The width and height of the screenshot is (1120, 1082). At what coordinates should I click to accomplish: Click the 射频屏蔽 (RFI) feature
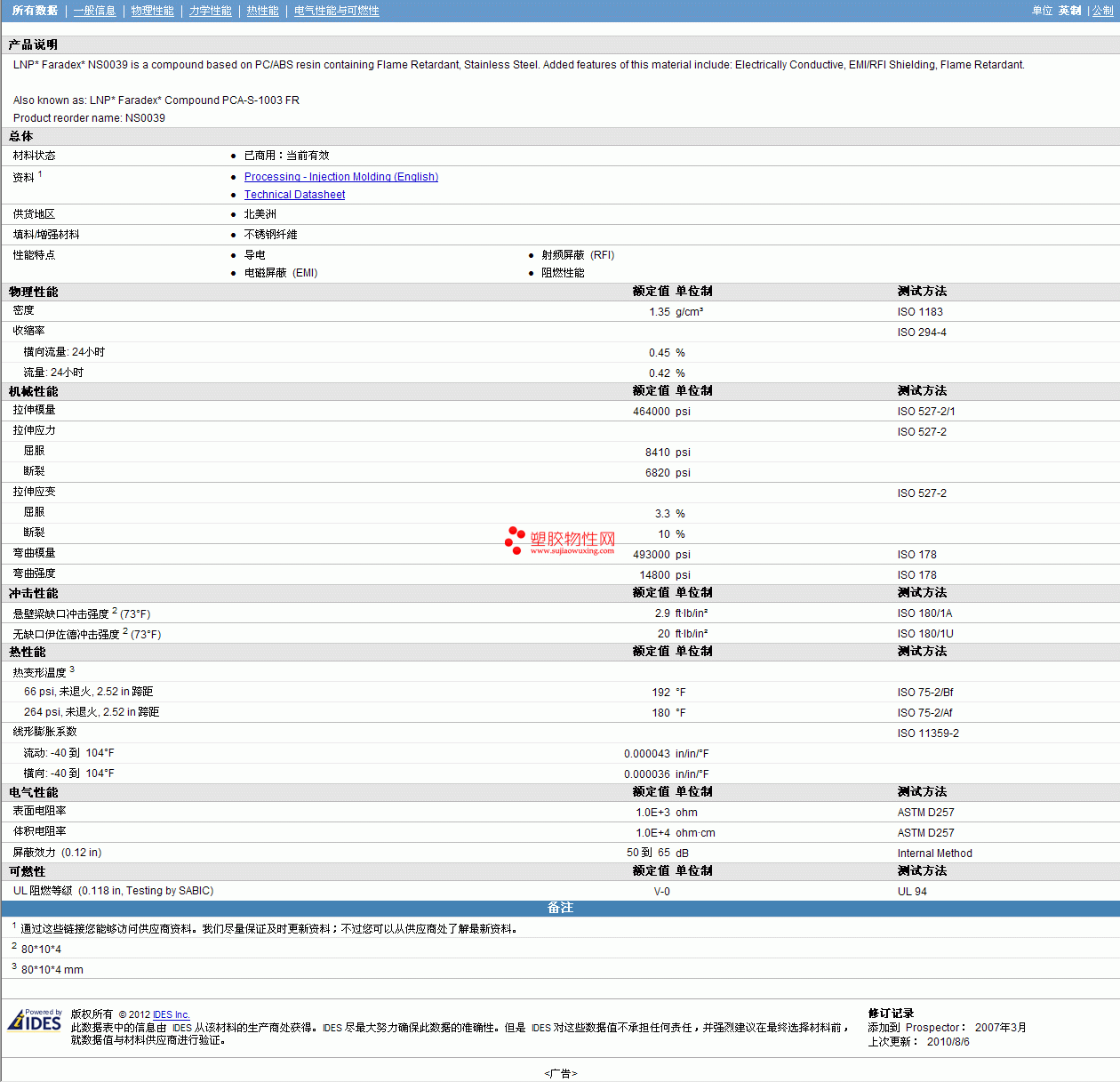579,255
